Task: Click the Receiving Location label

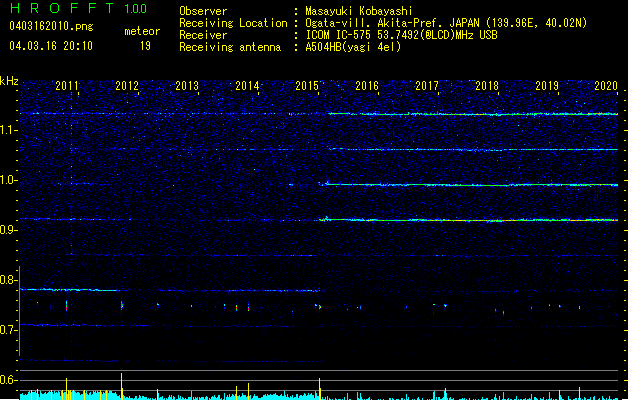Action: pyautogui.click(x=233, y=23)
